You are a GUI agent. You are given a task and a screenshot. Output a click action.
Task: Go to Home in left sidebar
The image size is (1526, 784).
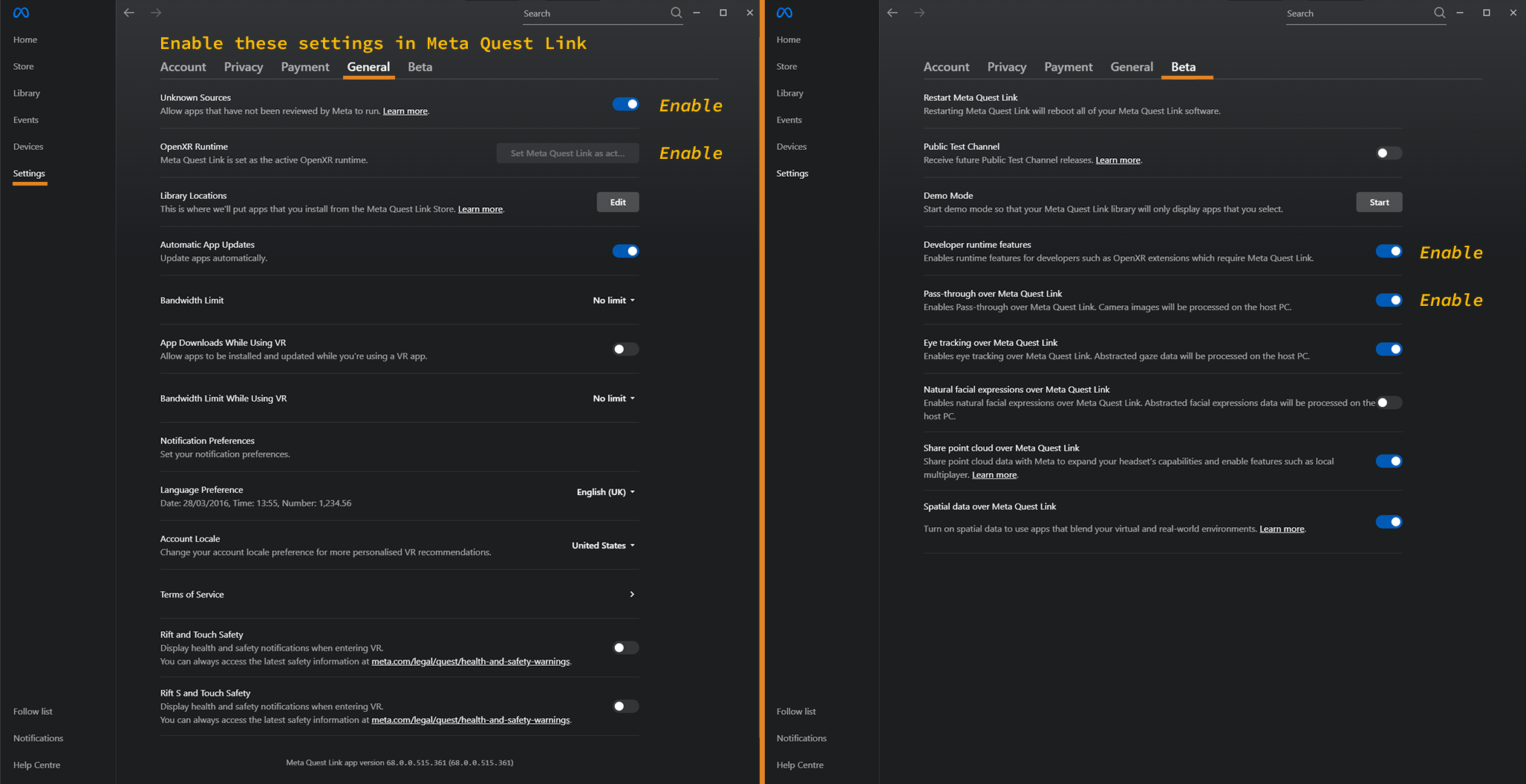[25, 39]
